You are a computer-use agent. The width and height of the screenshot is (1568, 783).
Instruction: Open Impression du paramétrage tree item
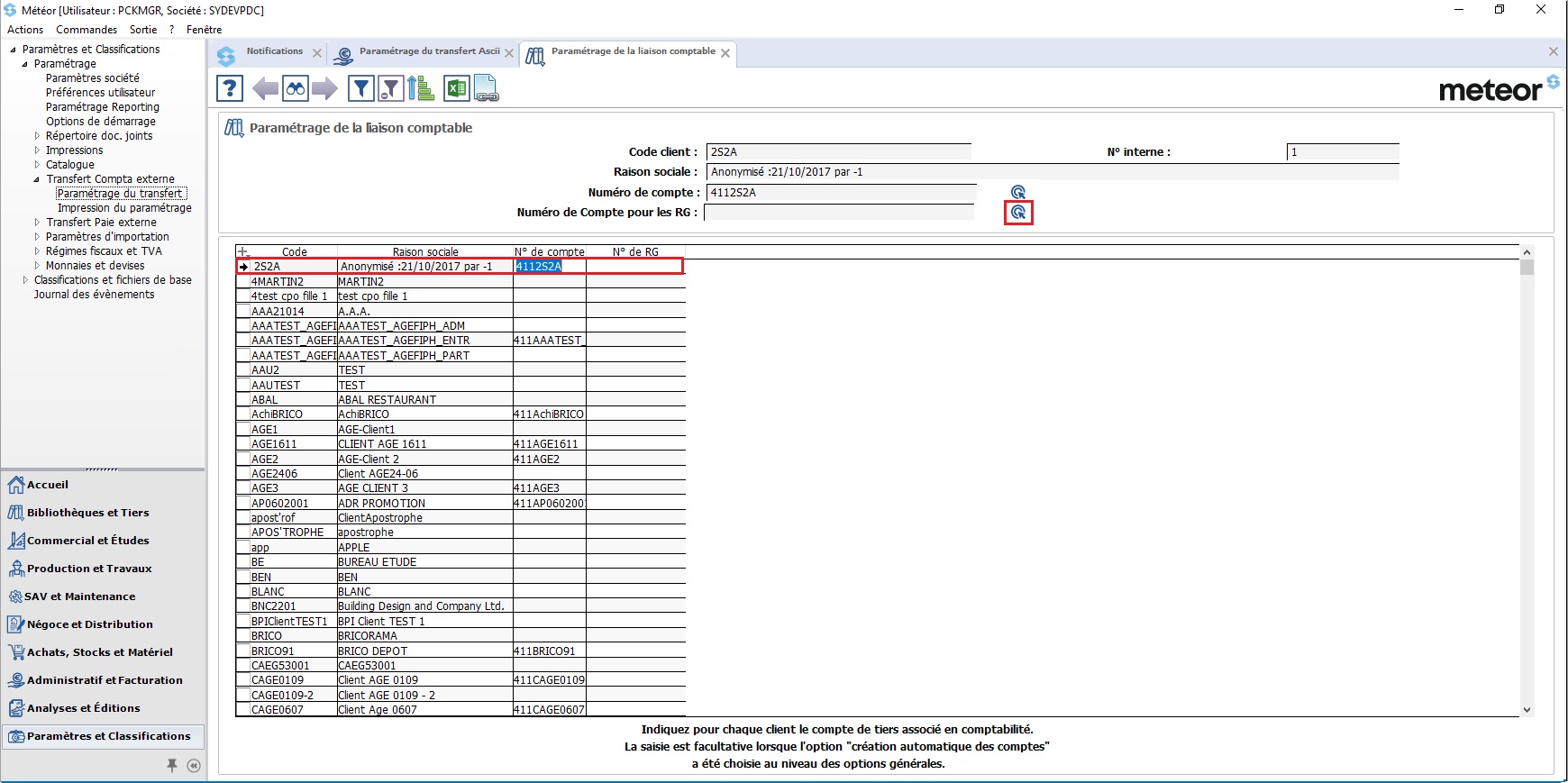(x=124, y=208)
